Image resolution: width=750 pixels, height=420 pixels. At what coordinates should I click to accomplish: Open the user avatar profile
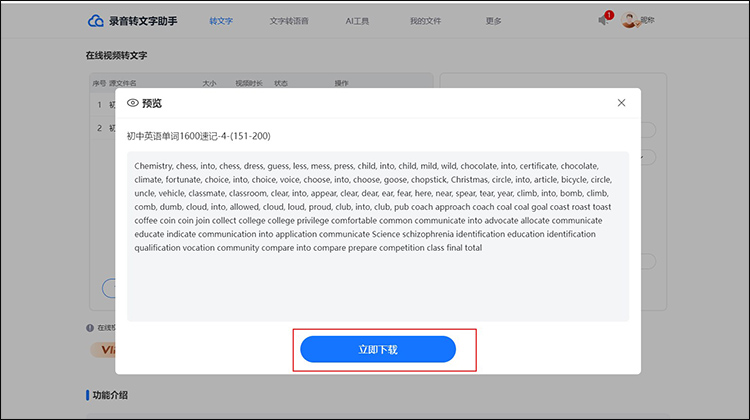pyautogui.click(x=629, y=20)
